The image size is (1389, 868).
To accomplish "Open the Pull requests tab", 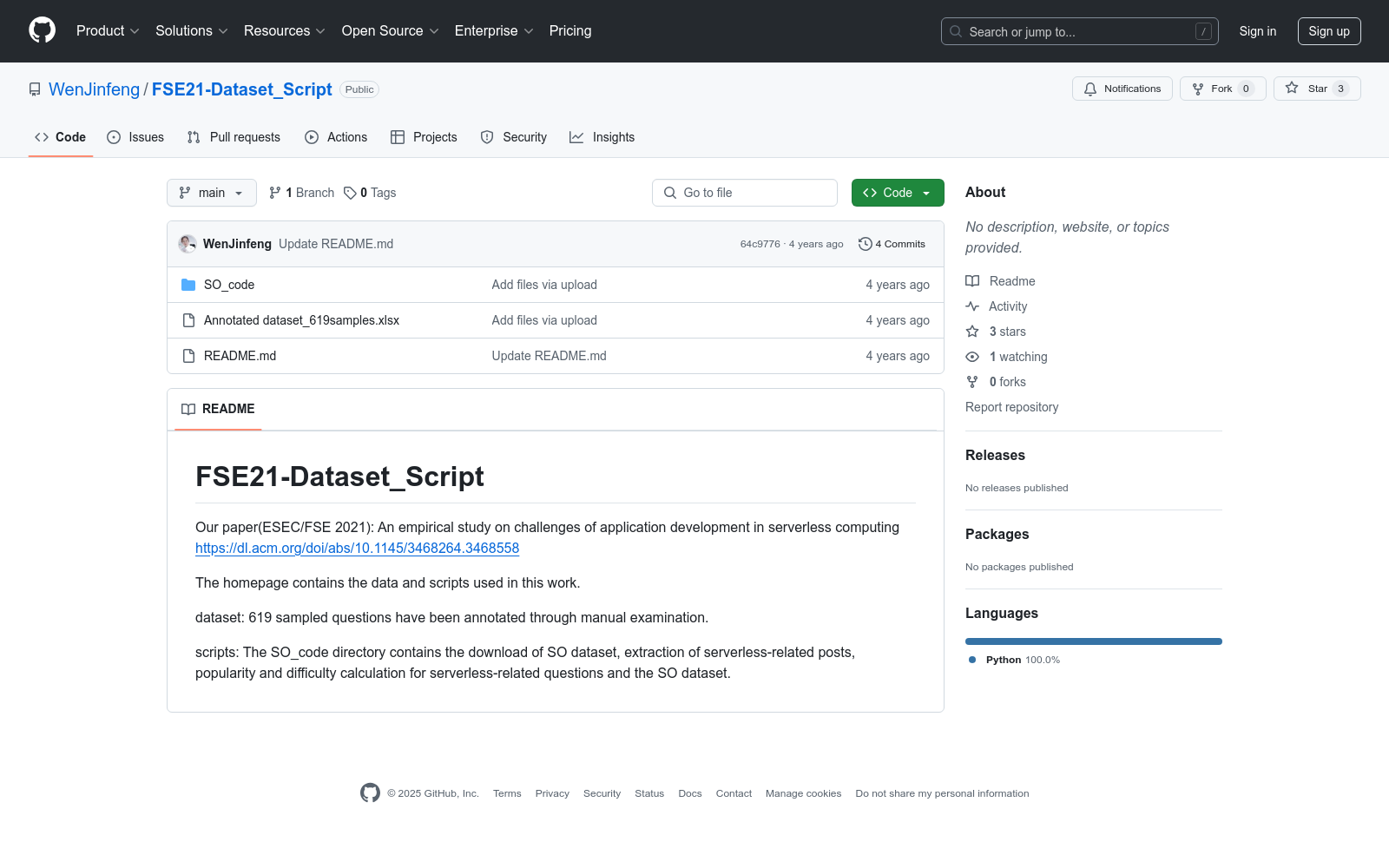I will (x=234, y=137).
